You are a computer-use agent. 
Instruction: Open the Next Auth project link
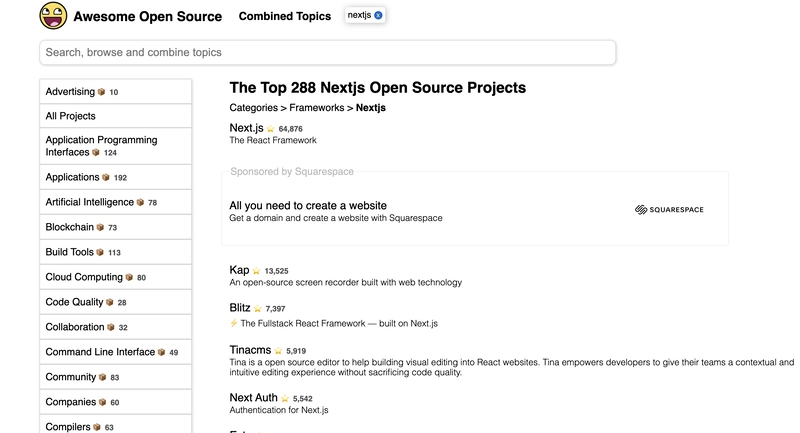(254, 397)
